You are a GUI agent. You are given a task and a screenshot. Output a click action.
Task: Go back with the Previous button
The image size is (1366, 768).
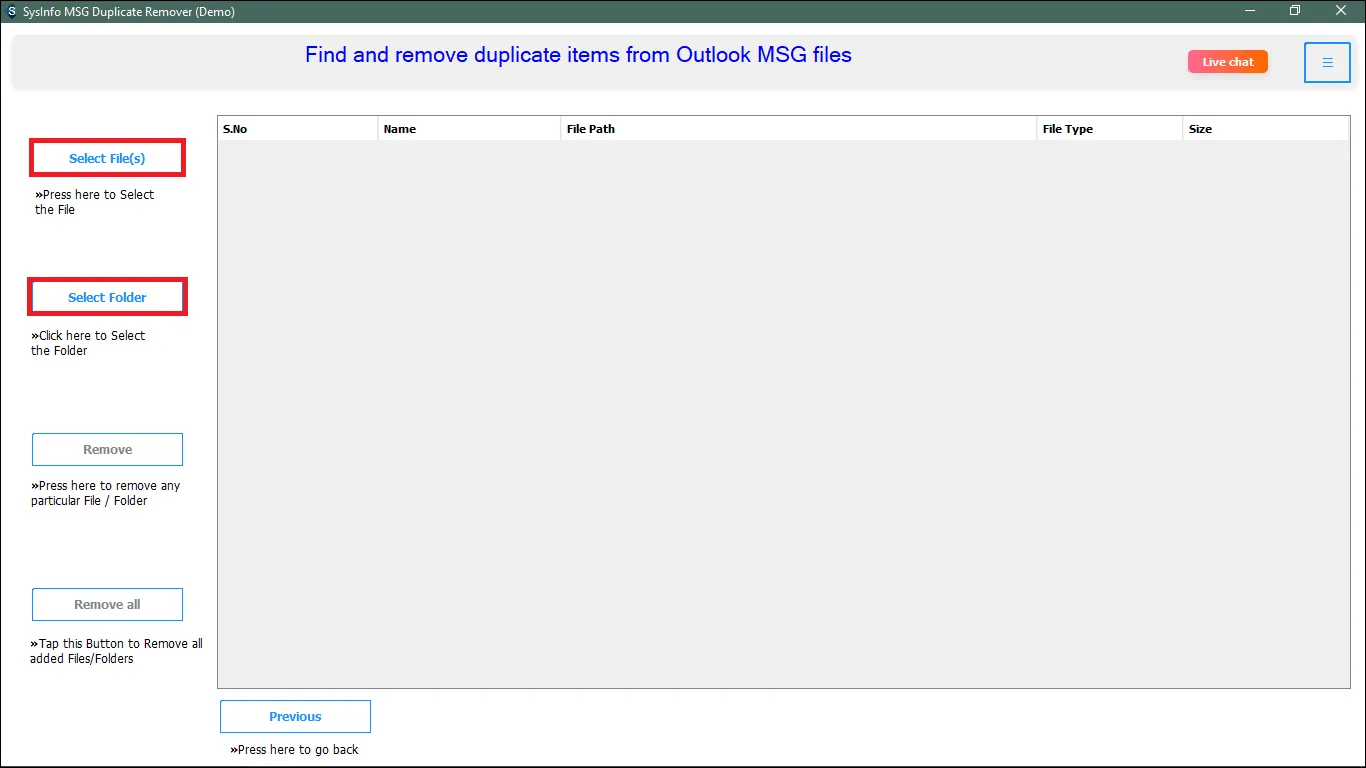click(x=295, y=717)
